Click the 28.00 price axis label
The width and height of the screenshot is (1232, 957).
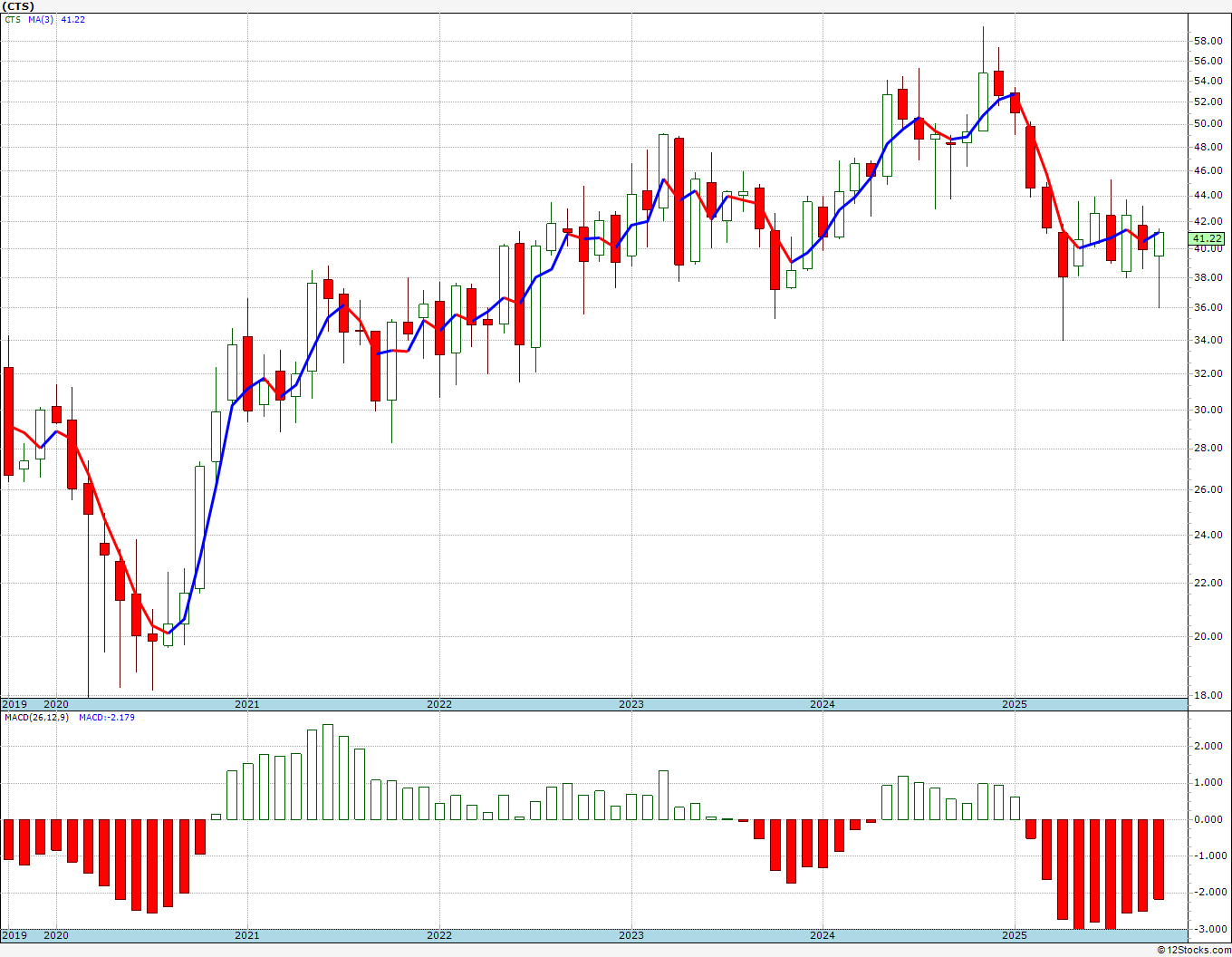tap(1209, 449)
